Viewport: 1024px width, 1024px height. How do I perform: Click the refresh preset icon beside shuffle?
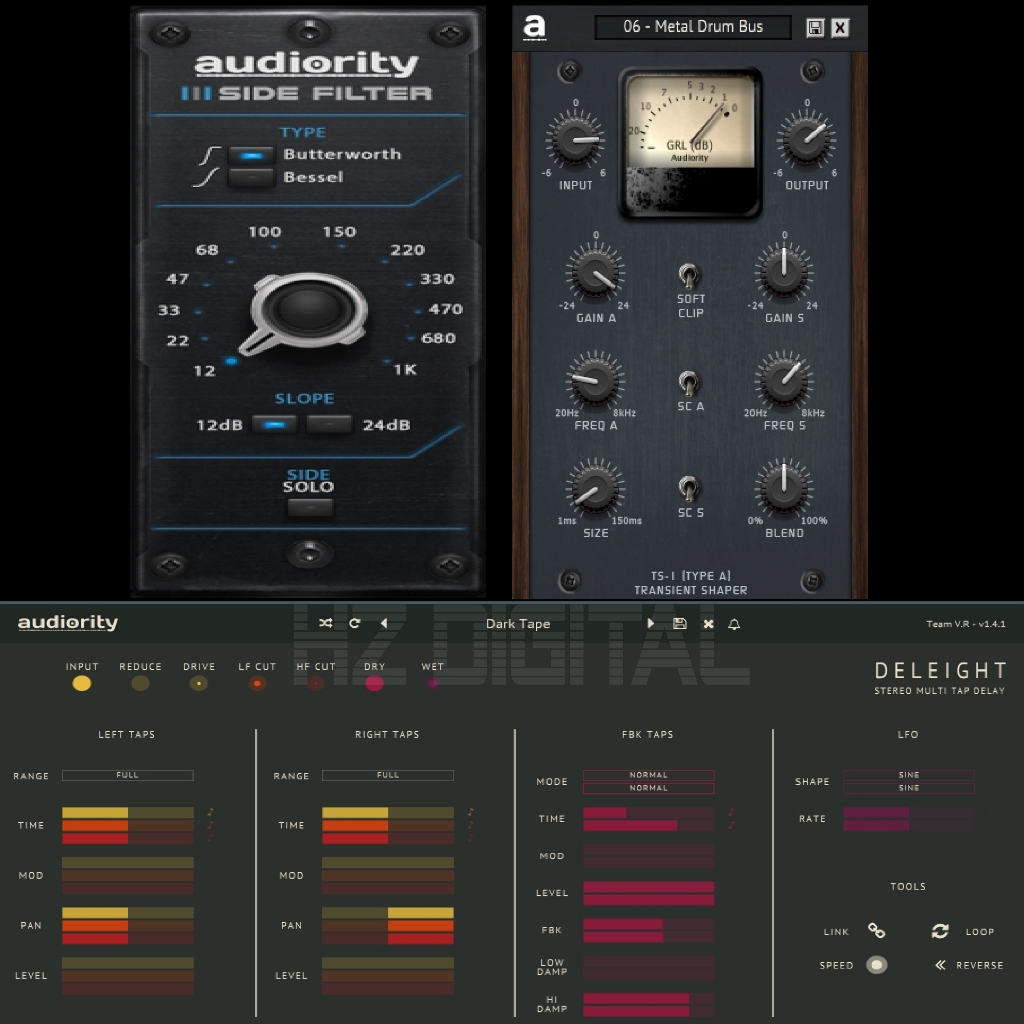354,623
